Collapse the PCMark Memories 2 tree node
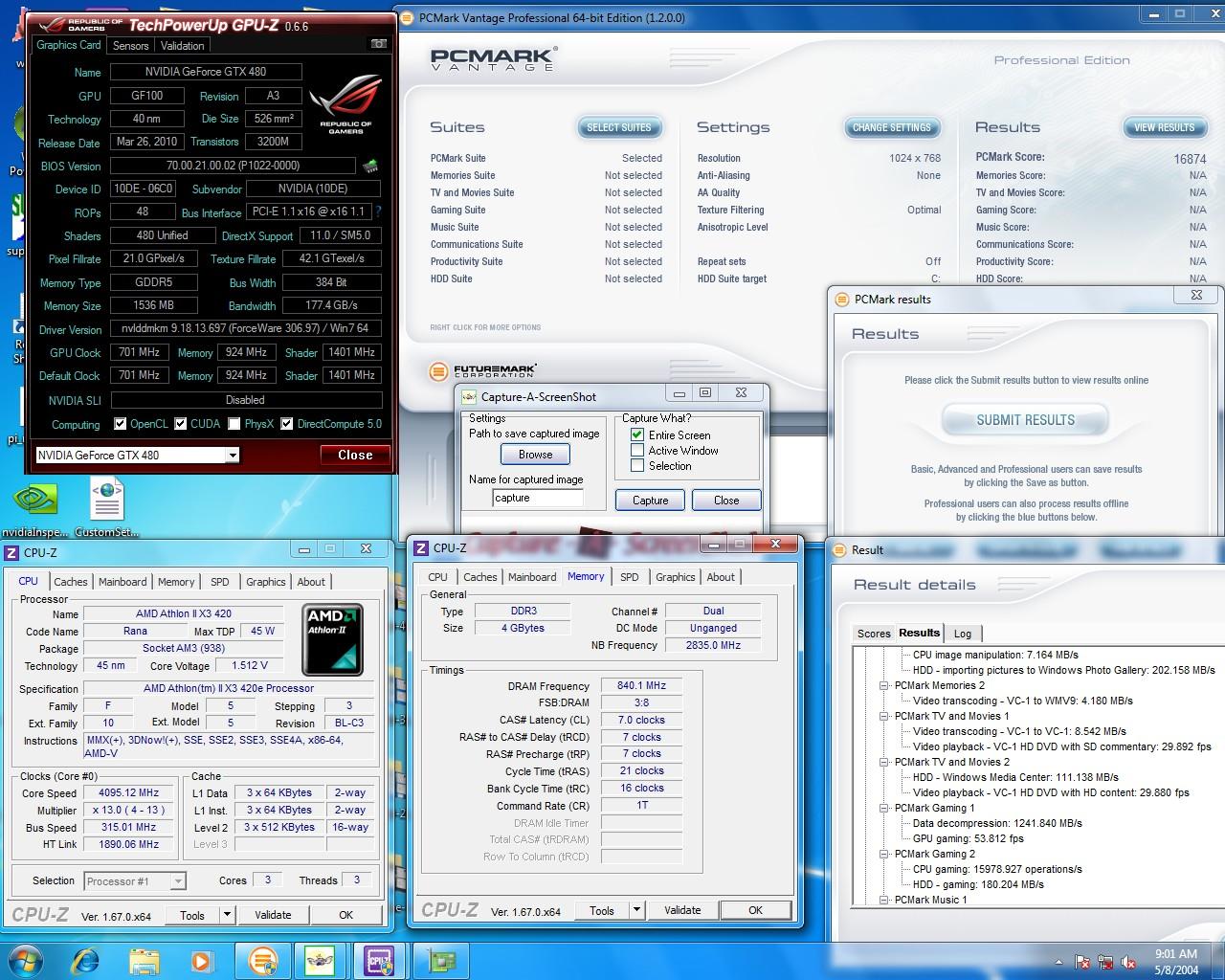The width and height of the screenshot is (1225, 980). pos(884,685)
